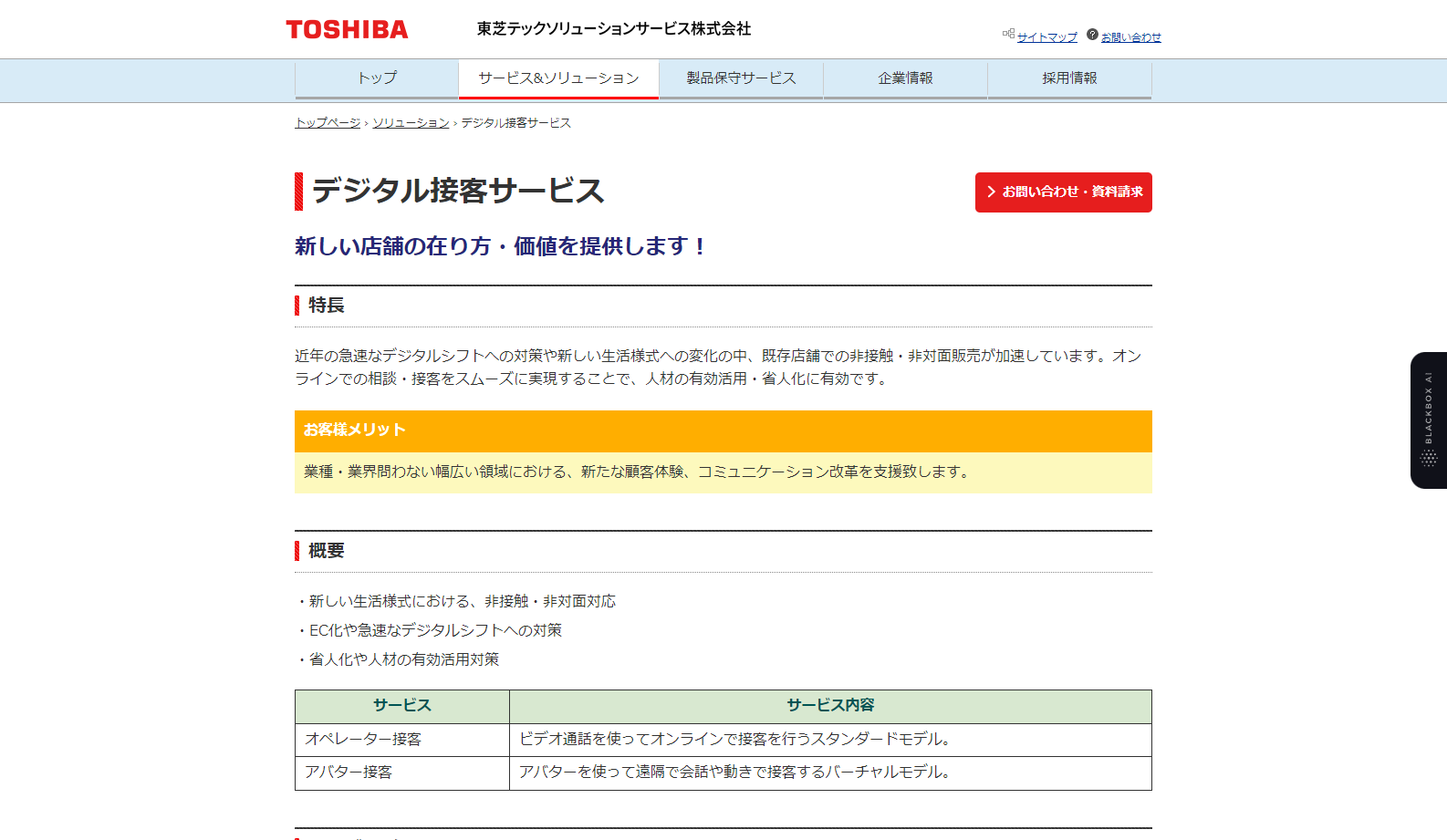The height and width of the screenshot is (840, 1447).
Task: Click the お客様メリット orange header
Action: (723, 430)
